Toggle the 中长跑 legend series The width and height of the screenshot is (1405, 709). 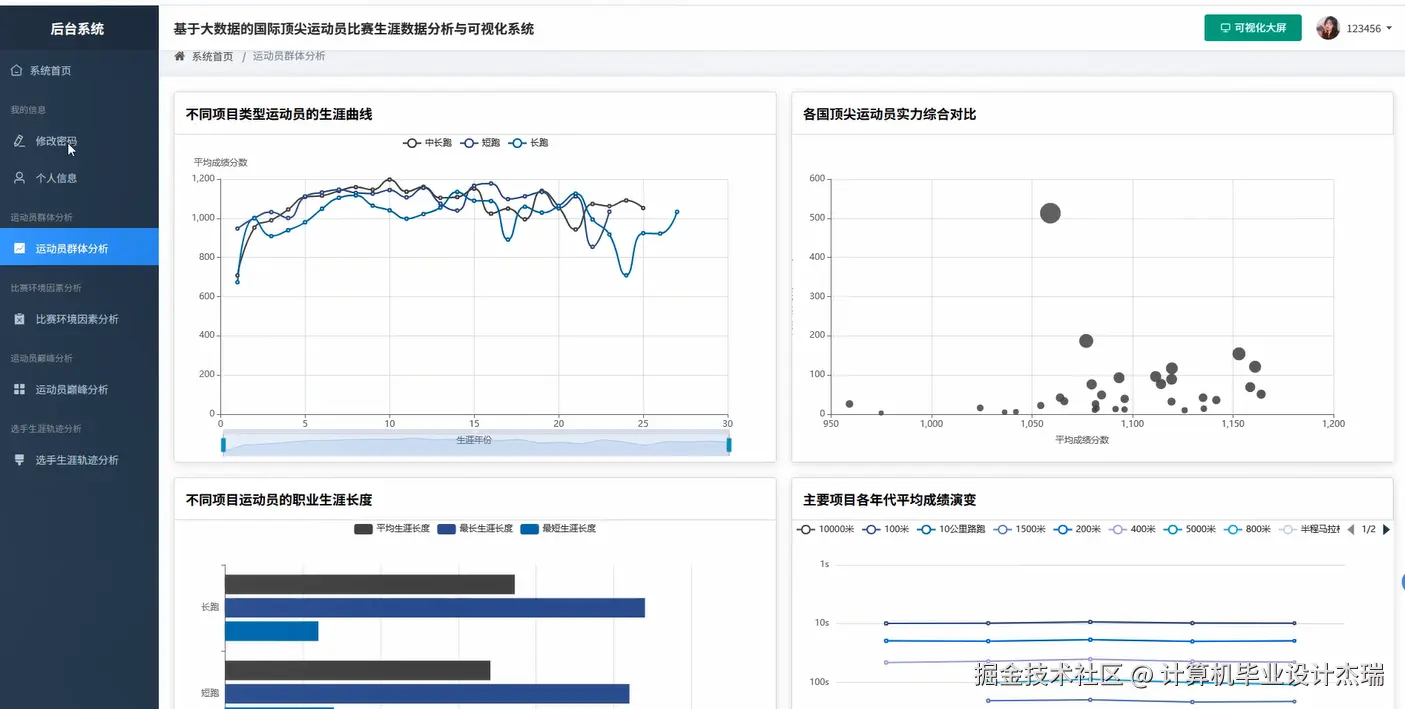[x=427, y=143]
